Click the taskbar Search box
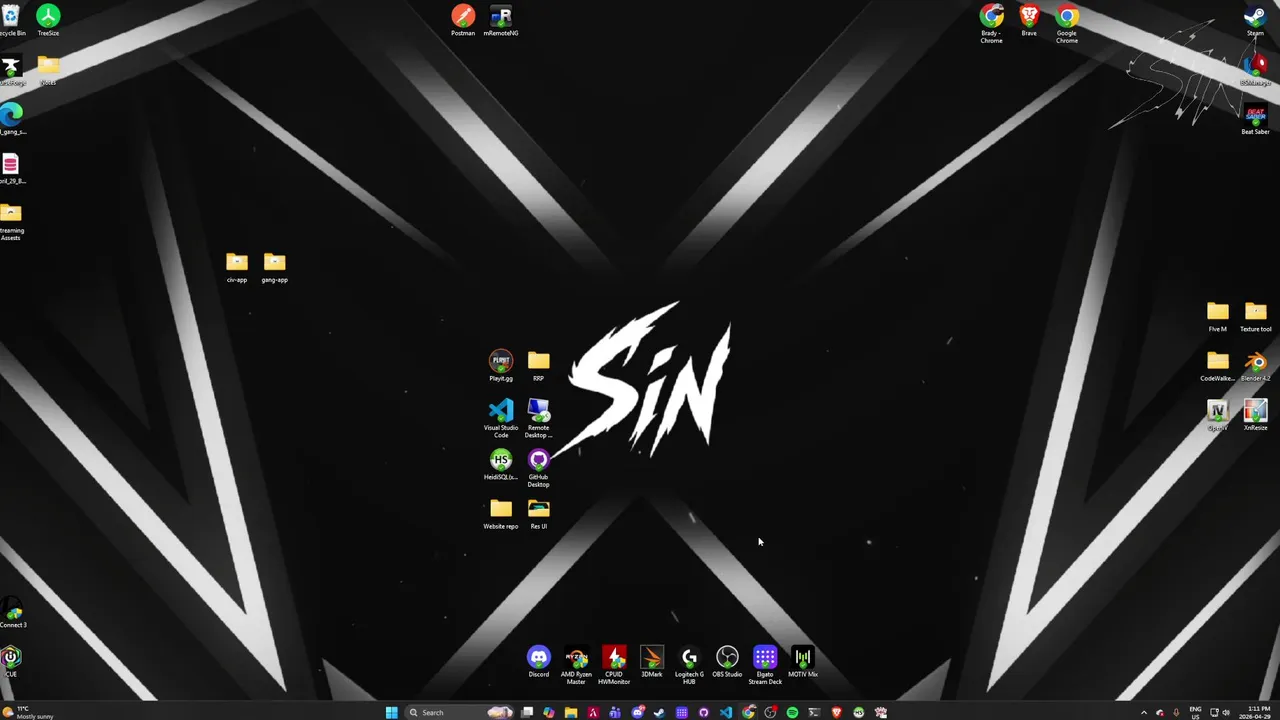The width and height of the screenshot is (1280, 720). pyautogui.click(x=460, y=712)
